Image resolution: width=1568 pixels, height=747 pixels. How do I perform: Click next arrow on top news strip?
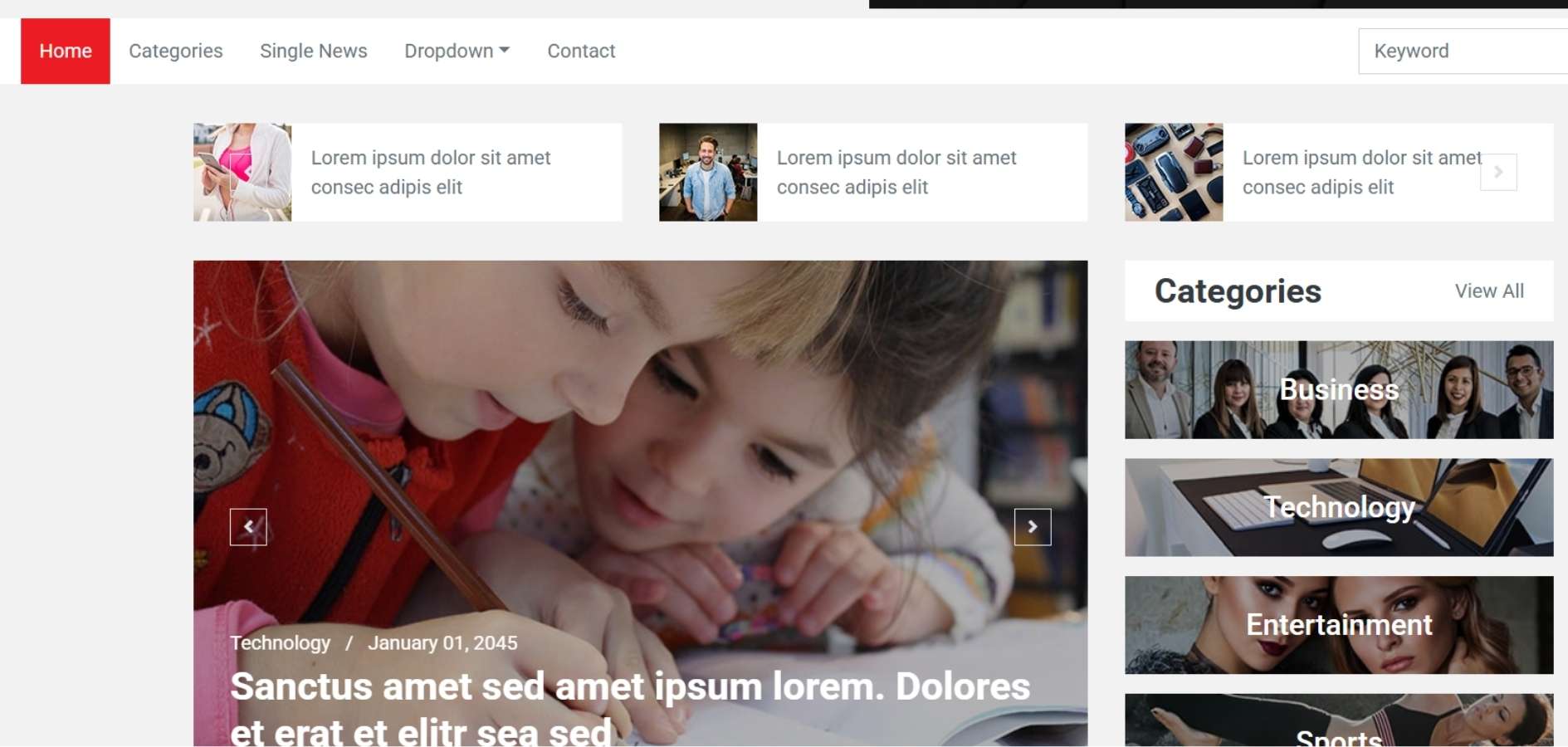tap(1498, 172)
